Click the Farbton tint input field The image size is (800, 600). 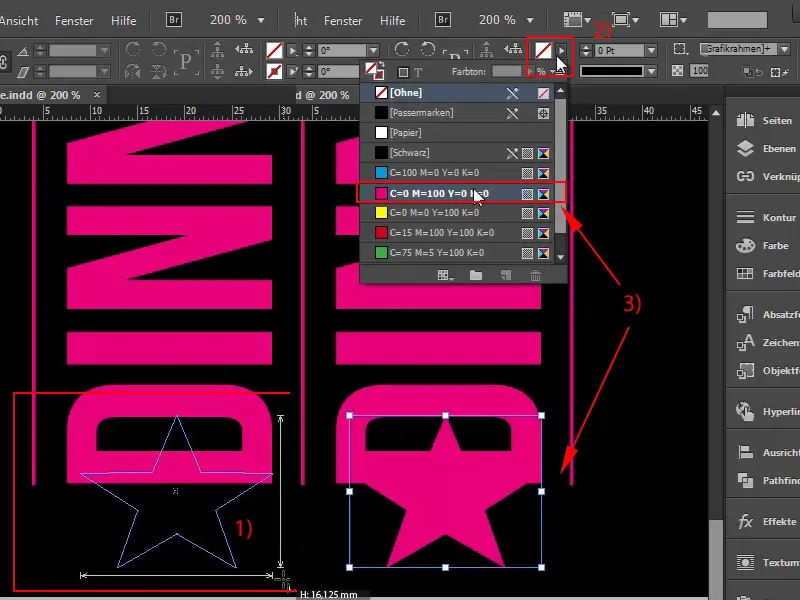point(508,71)
